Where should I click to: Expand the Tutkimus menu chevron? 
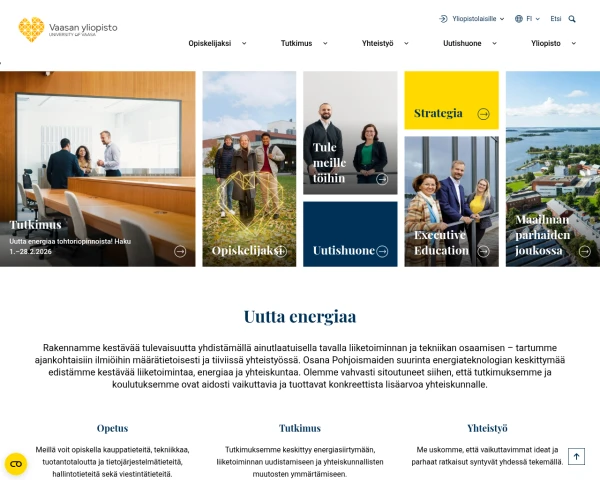pos(325,43)
